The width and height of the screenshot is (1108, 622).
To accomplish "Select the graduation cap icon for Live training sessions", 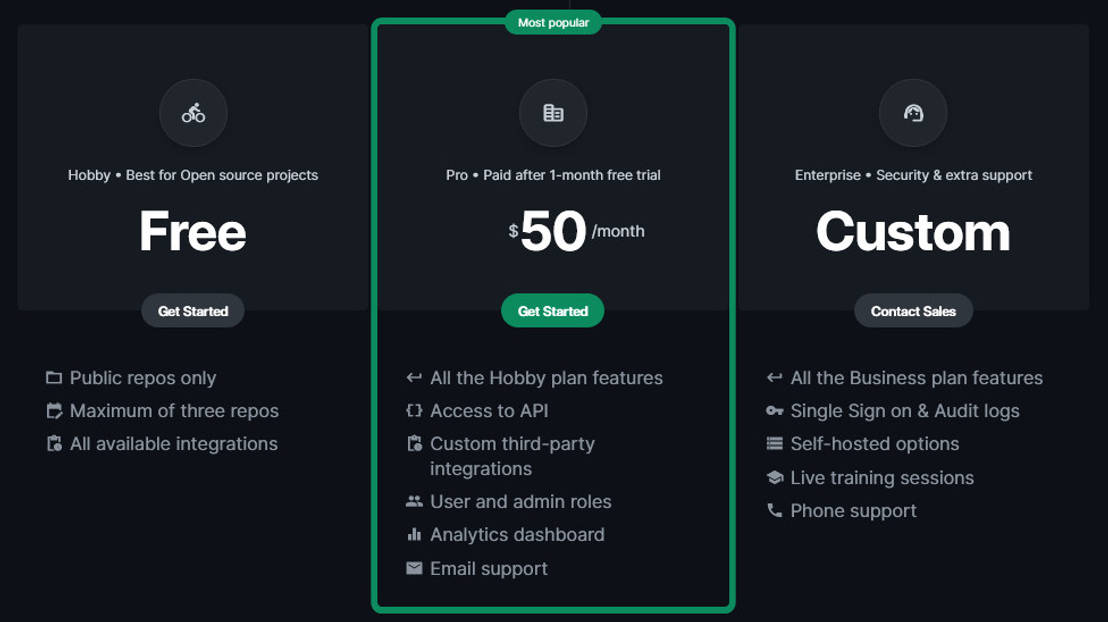I will click(774, 477).
